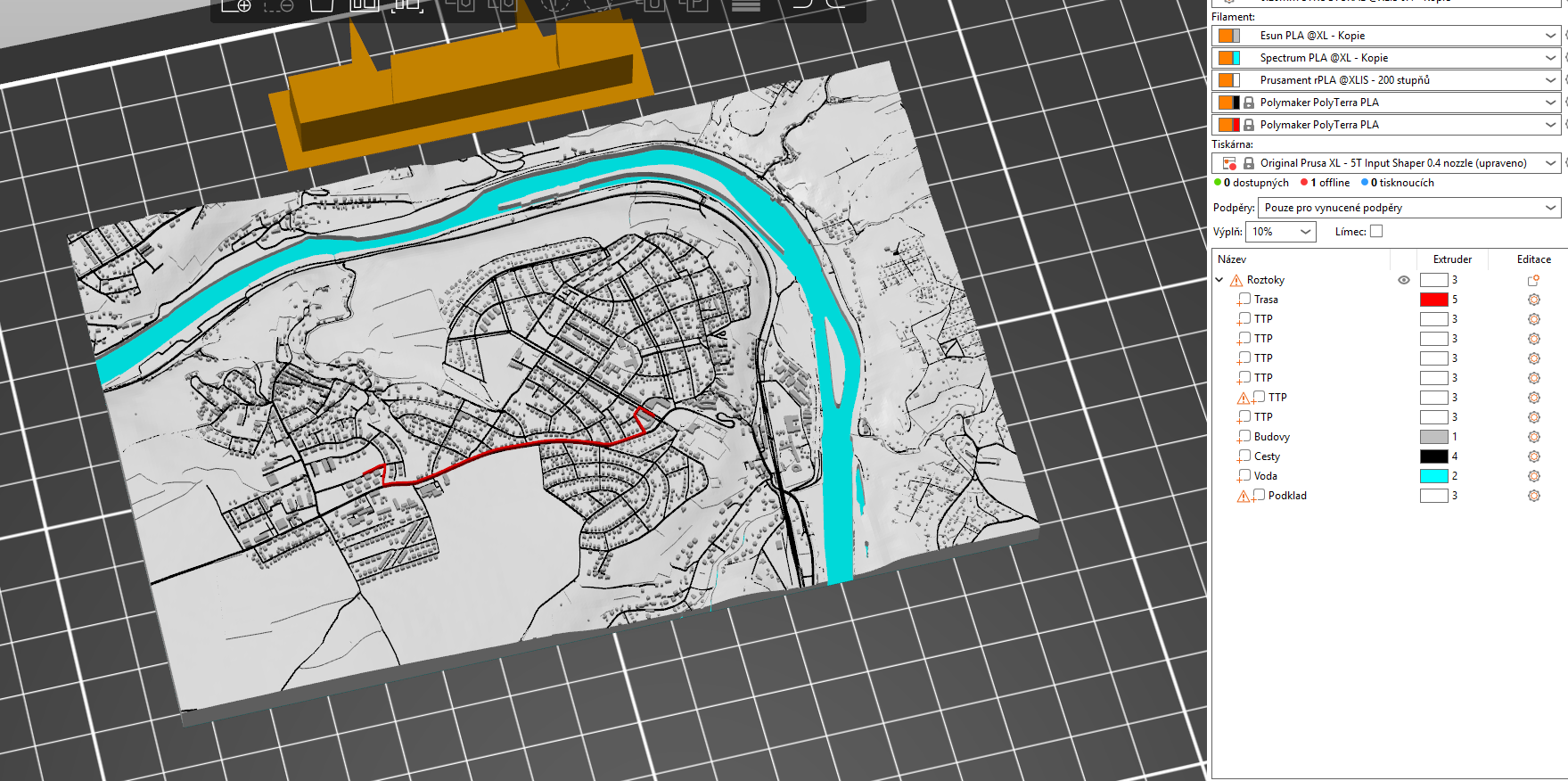Select the Budovy part in the list
The image size is (1568, 781).
pos(1271,437)
